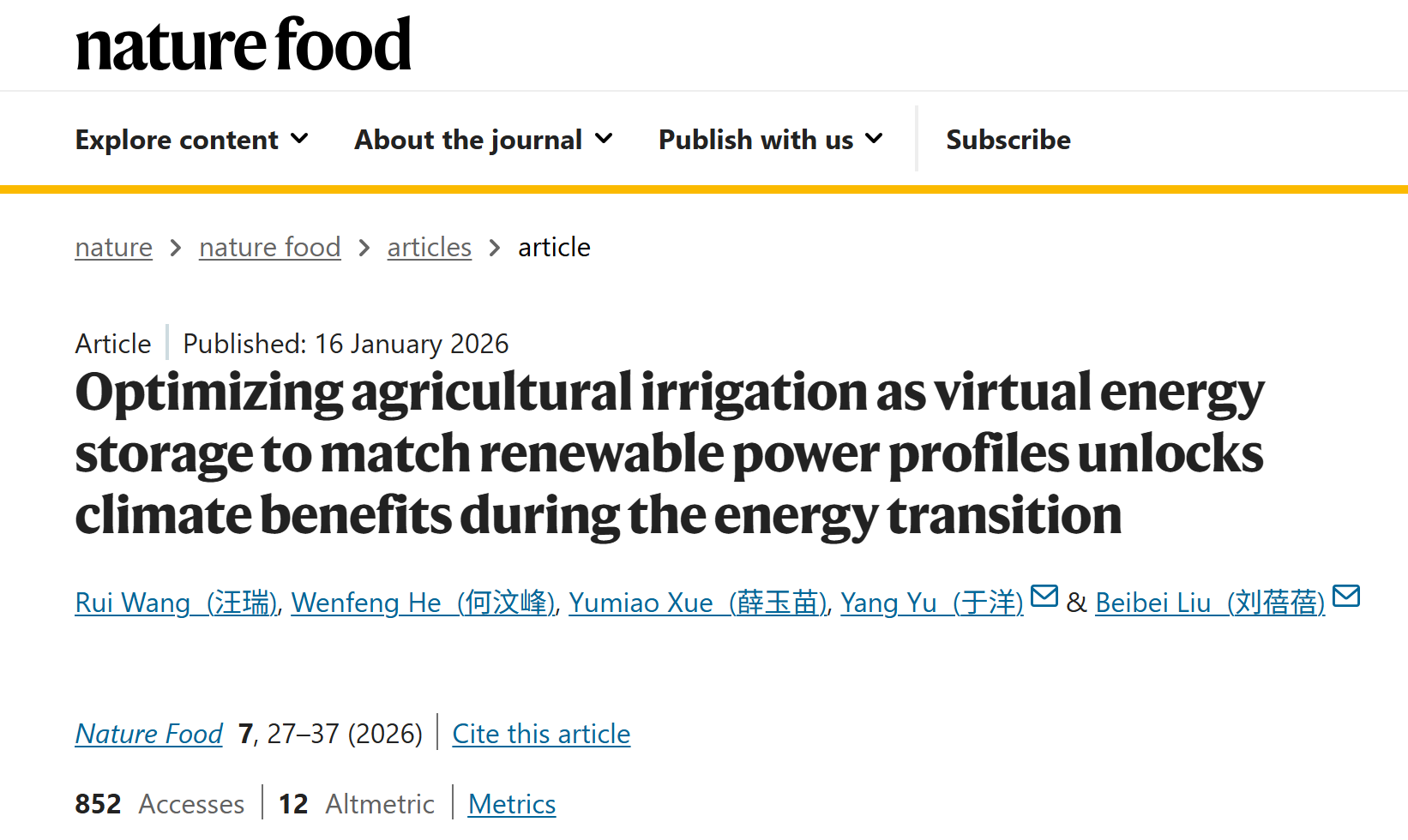This screenshot has height=840, width=1408.
Task: Click email envelope icon beside Yang Yu
Action: 1044,596
